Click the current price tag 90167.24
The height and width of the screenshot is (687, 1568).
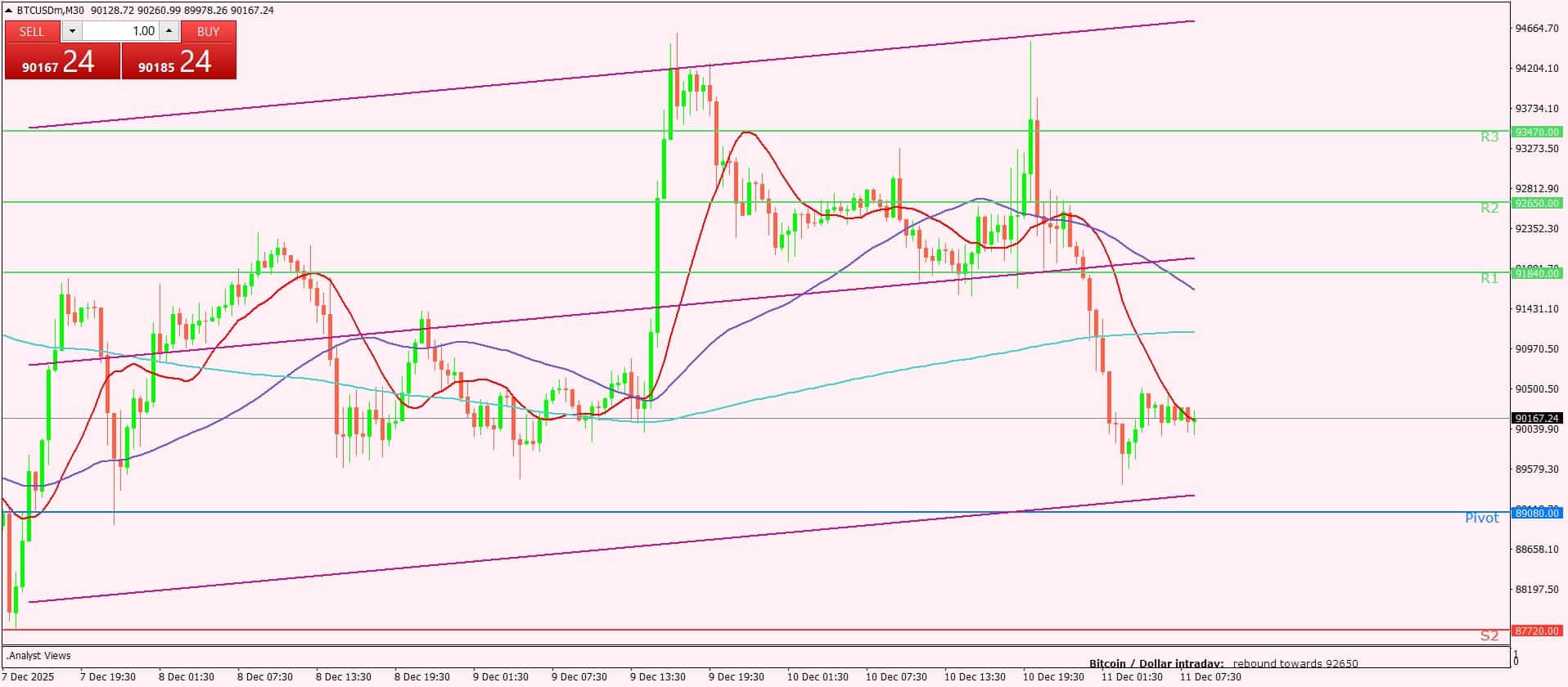coord(1536,418)
